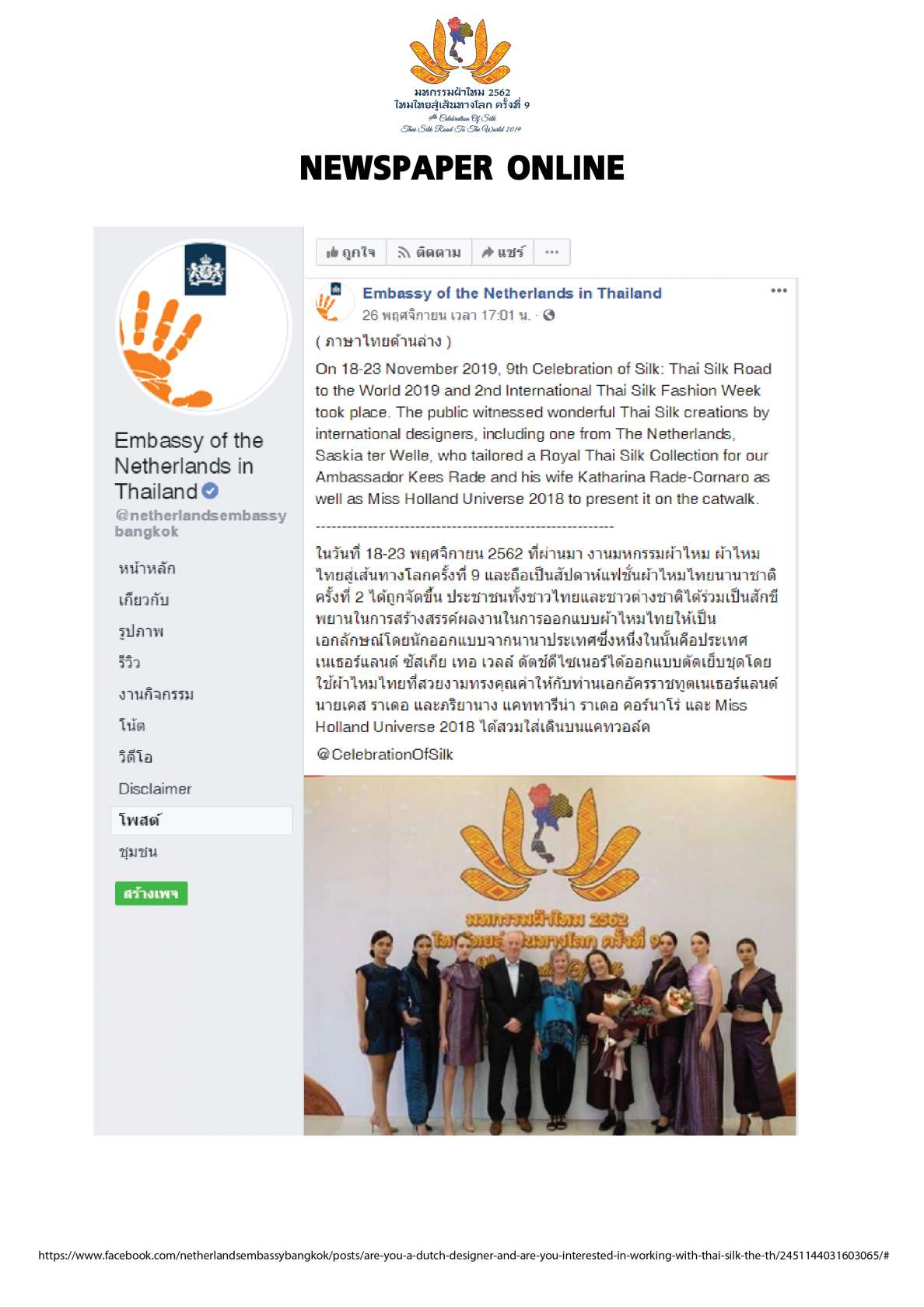Open the post options three-dot menu
This screenshot has width=924, height=1307.
pos(779,290)
